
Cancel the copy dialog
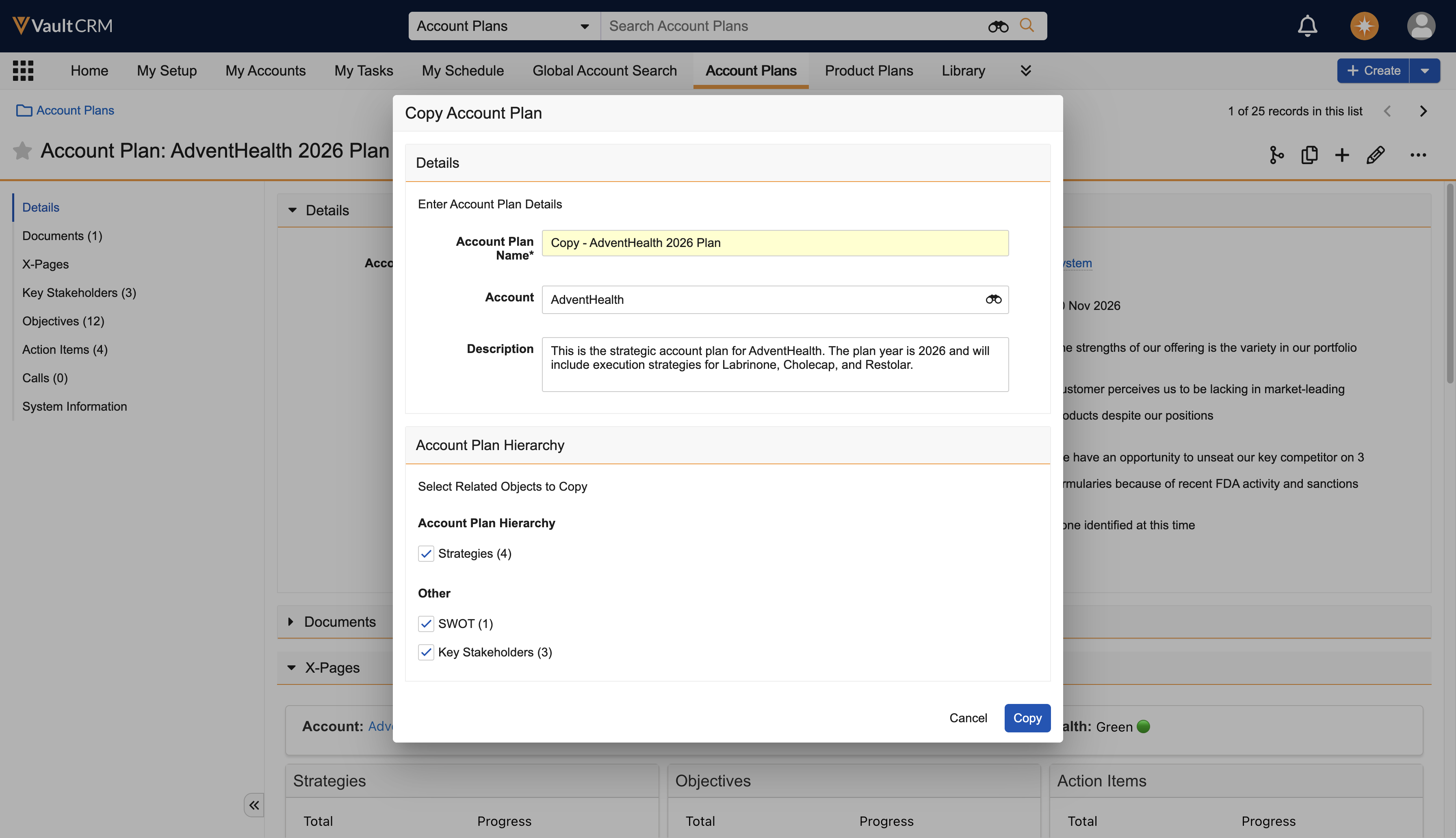(x=968, y=718)
